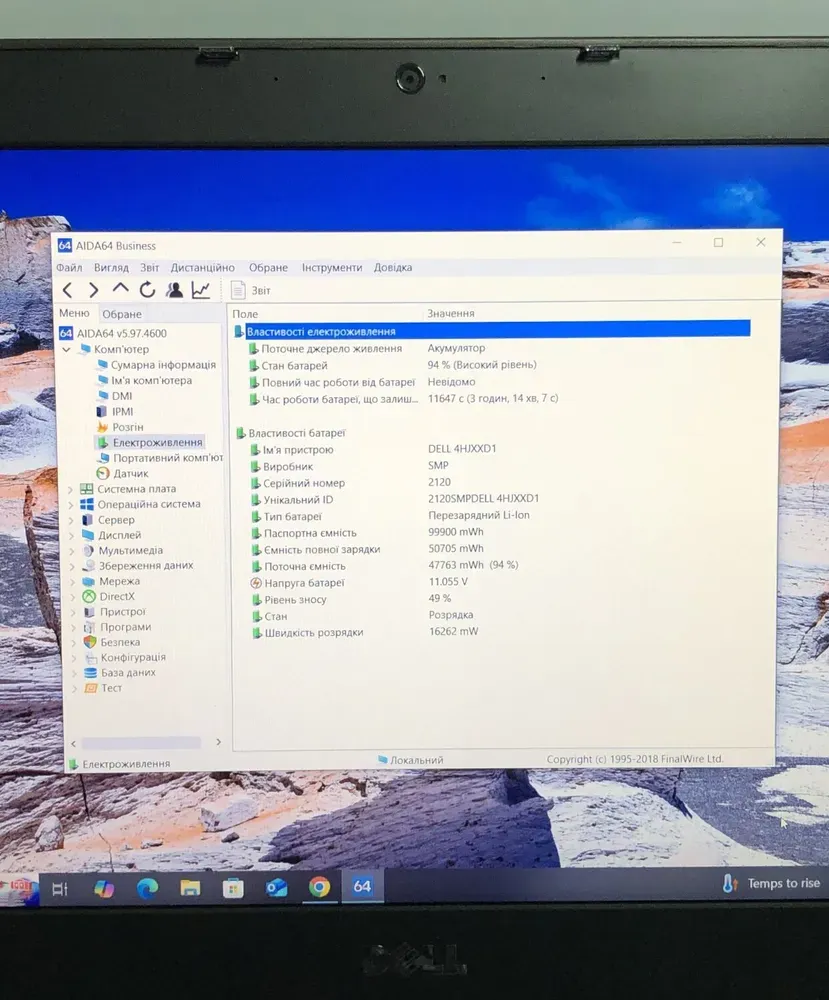Select the Датчик sensor tree item
Viewport: 829px width, 1000px height.
(130, 473)
